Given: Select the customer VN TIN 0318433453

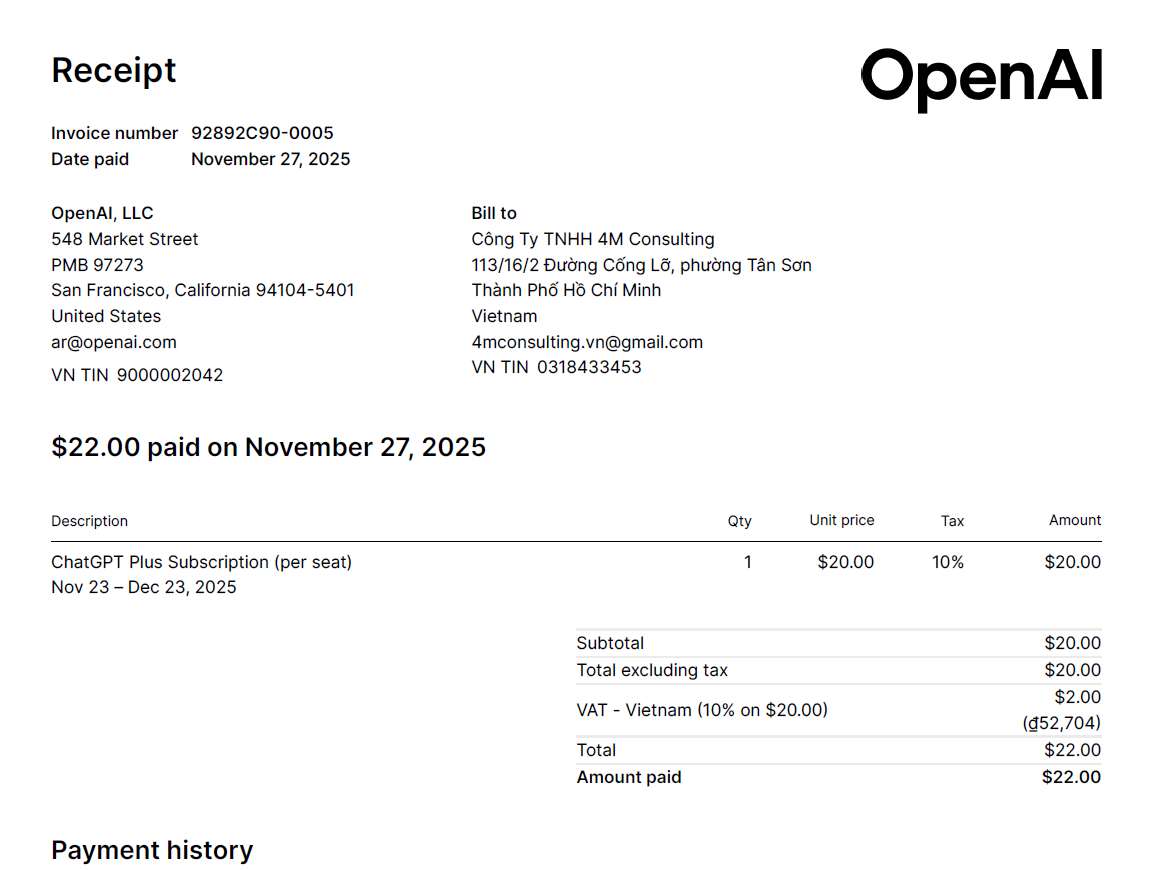Looking at the screenshot, I should tap(589, 367).
